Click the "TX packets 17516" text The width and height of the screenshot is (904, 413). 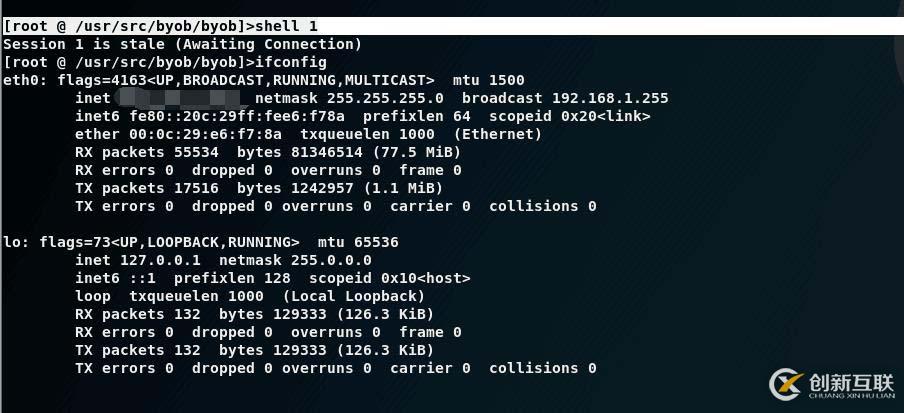148,188
